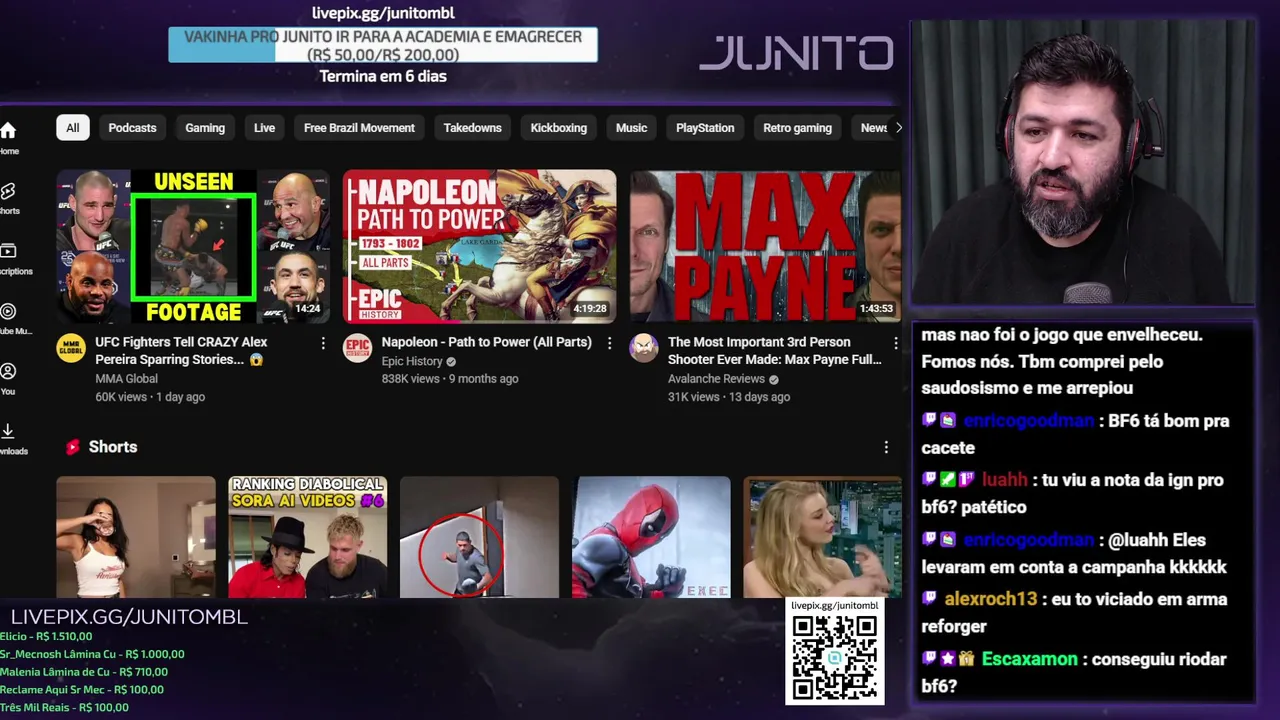Select the All filter chip
Screen dimensions: 1280x720
tap(73, 128)
